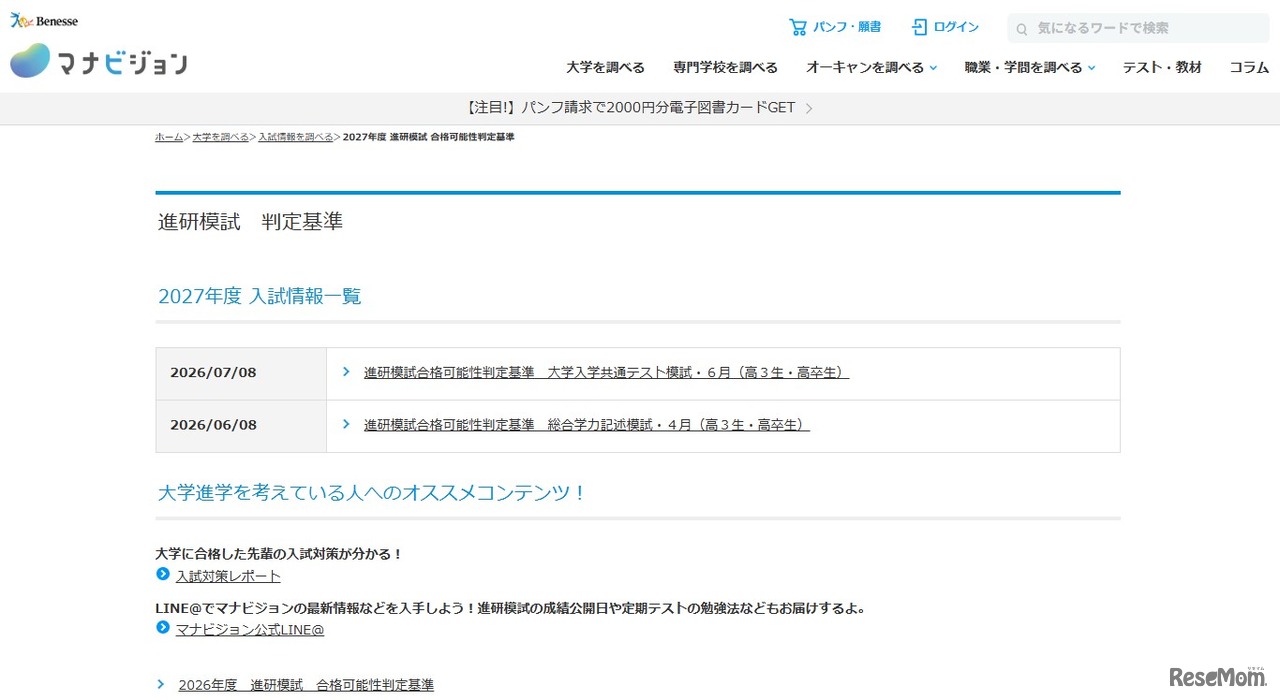Viewport: 1280px width, 700px height.
Task: Click the 大学進学を考えている人へのオススメコンテンツ heading
Action: [x=372, y=492]
